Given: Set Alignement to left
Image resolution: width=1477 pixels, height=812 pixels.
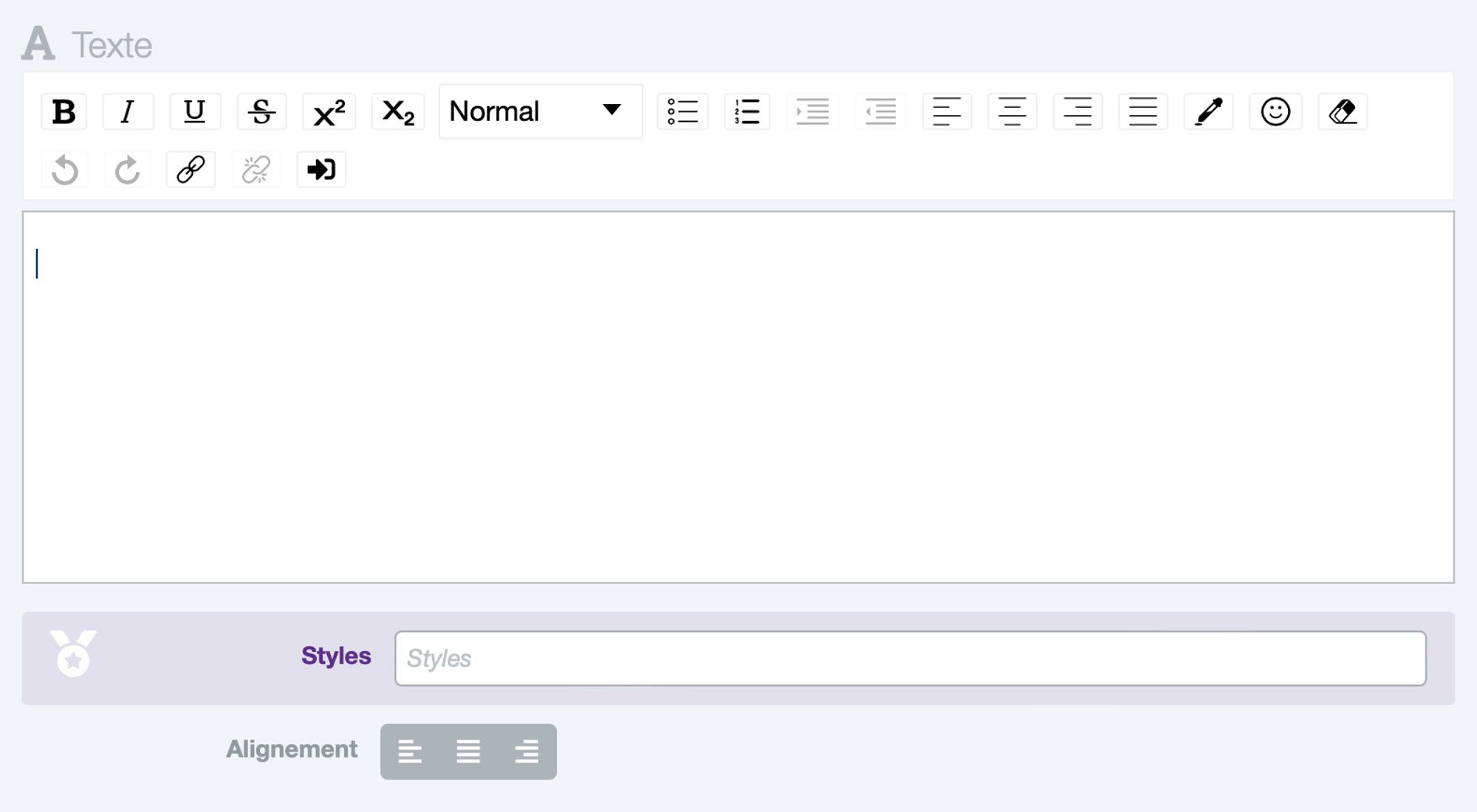Looking at the screenshot, I should 410,751.
